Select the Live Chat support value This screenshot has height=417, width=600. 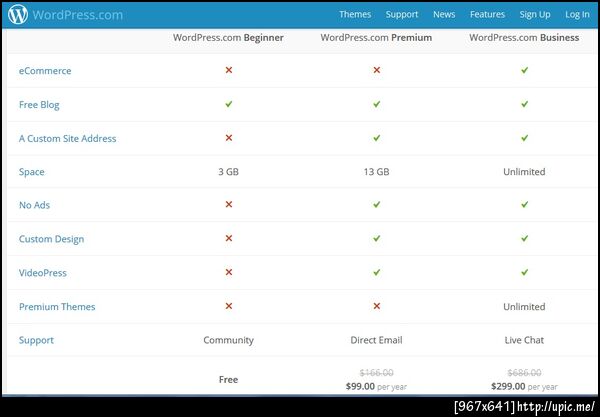[524, 340]
